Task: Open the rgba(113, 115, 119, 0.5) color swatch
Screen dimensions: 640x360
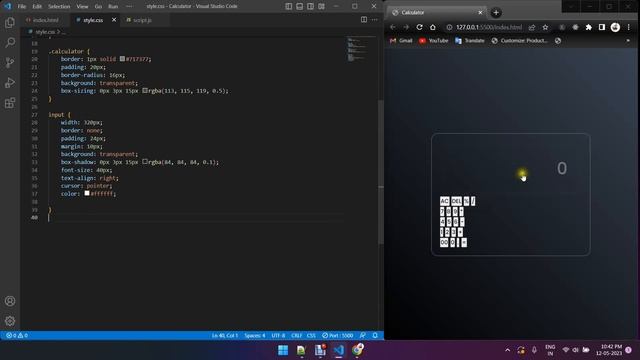Action: (x=145, y=91)
